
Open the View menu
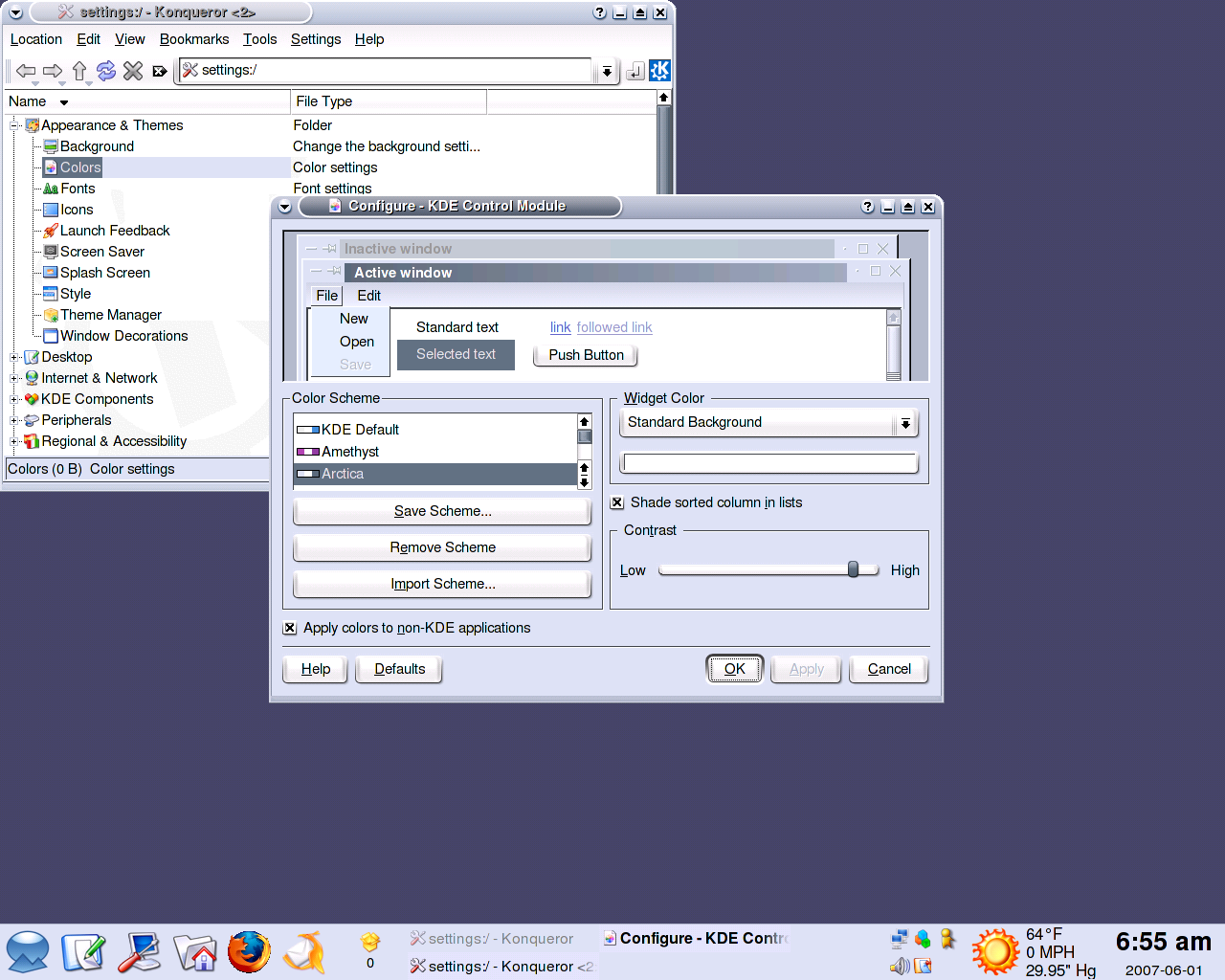[130, 39]
